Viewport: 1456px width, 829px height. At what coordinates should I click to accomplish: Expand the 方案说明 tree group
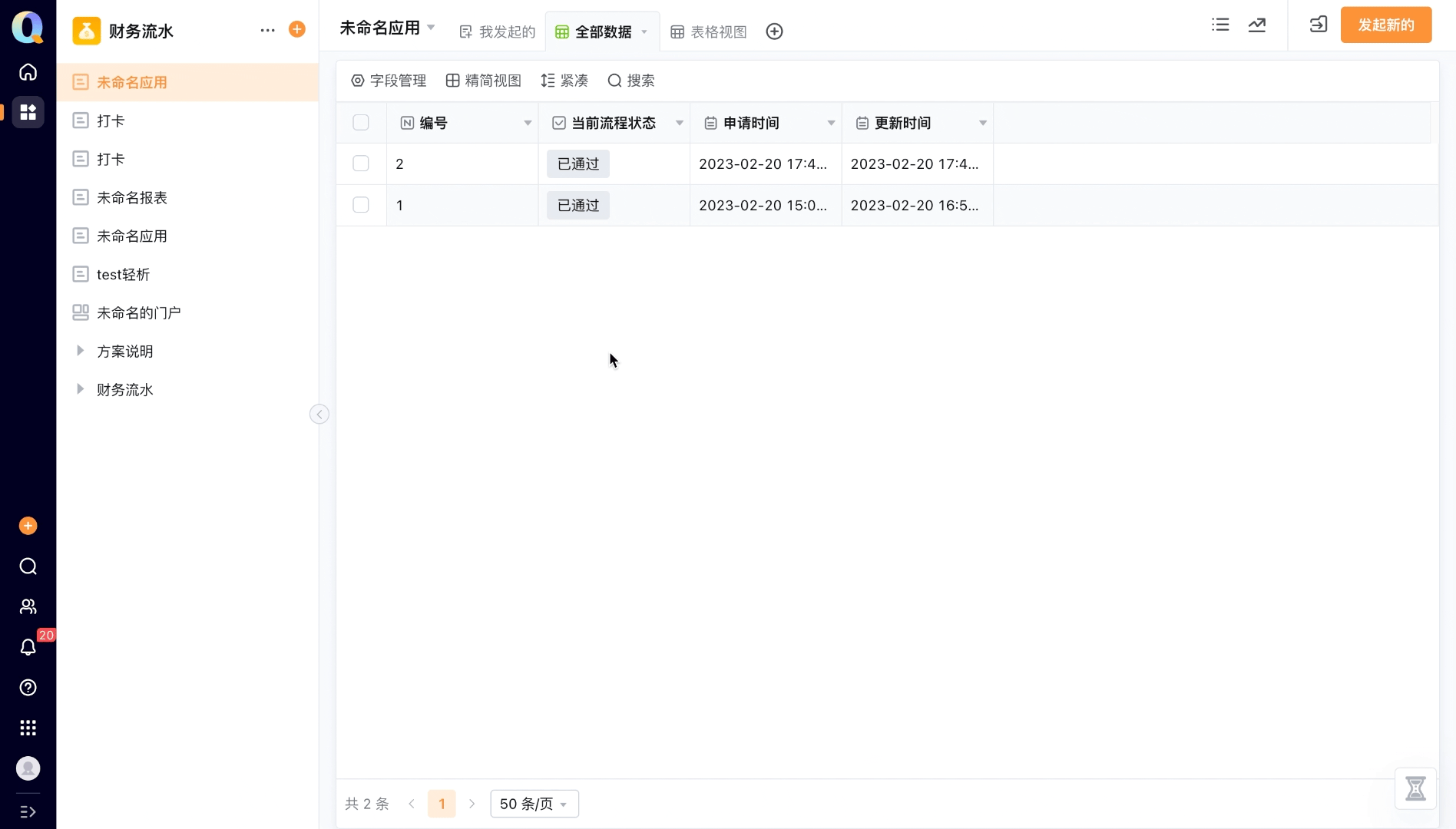(x=80, y=351)
